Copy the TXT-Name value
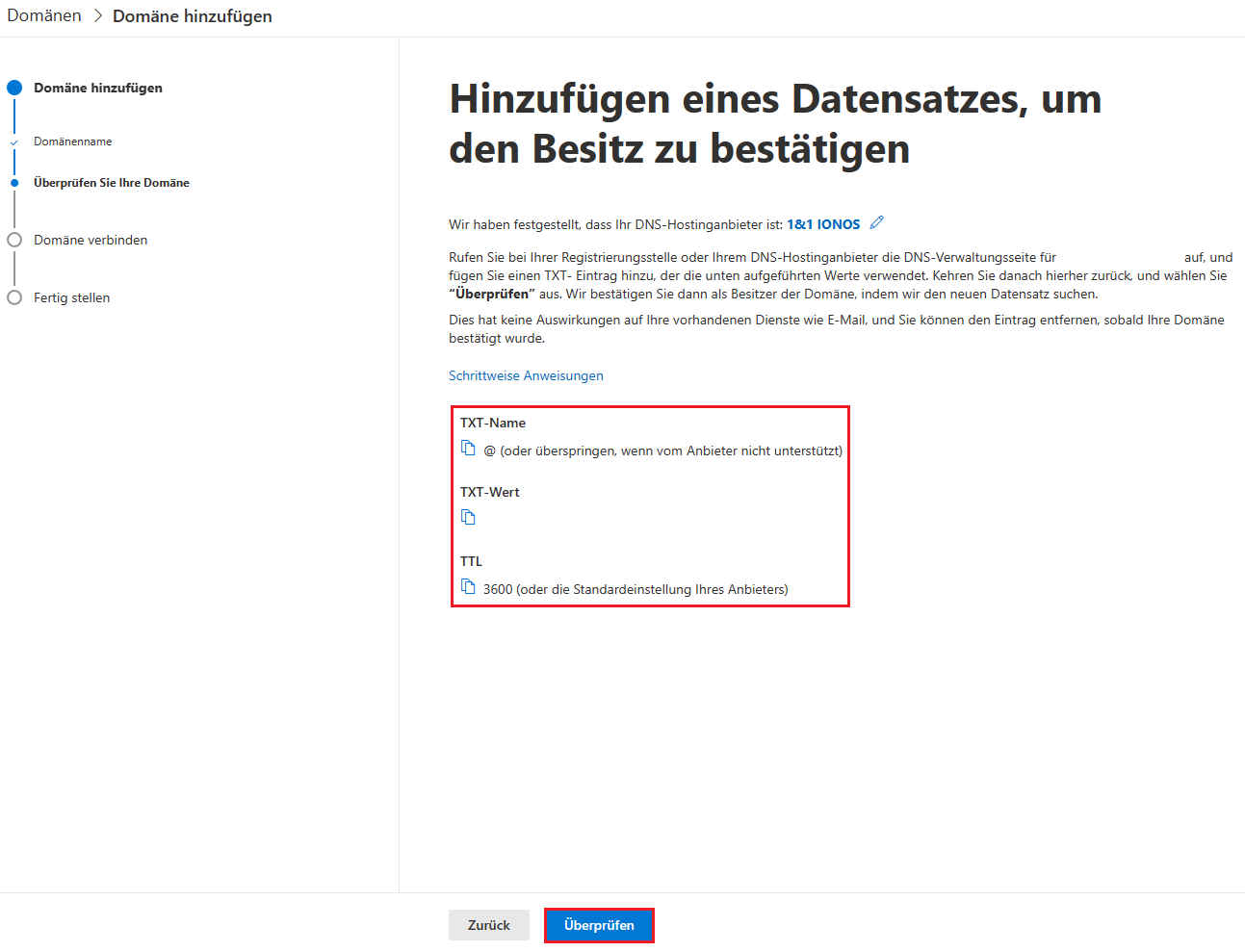 pyautogui.click(x=468, y=449)
